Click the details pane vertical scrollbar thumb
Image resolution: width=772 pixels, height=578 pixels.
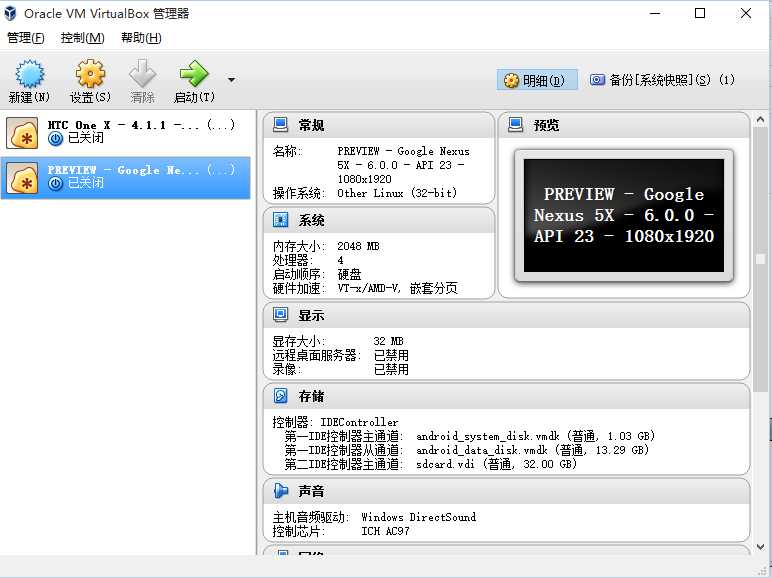point(761,259)
